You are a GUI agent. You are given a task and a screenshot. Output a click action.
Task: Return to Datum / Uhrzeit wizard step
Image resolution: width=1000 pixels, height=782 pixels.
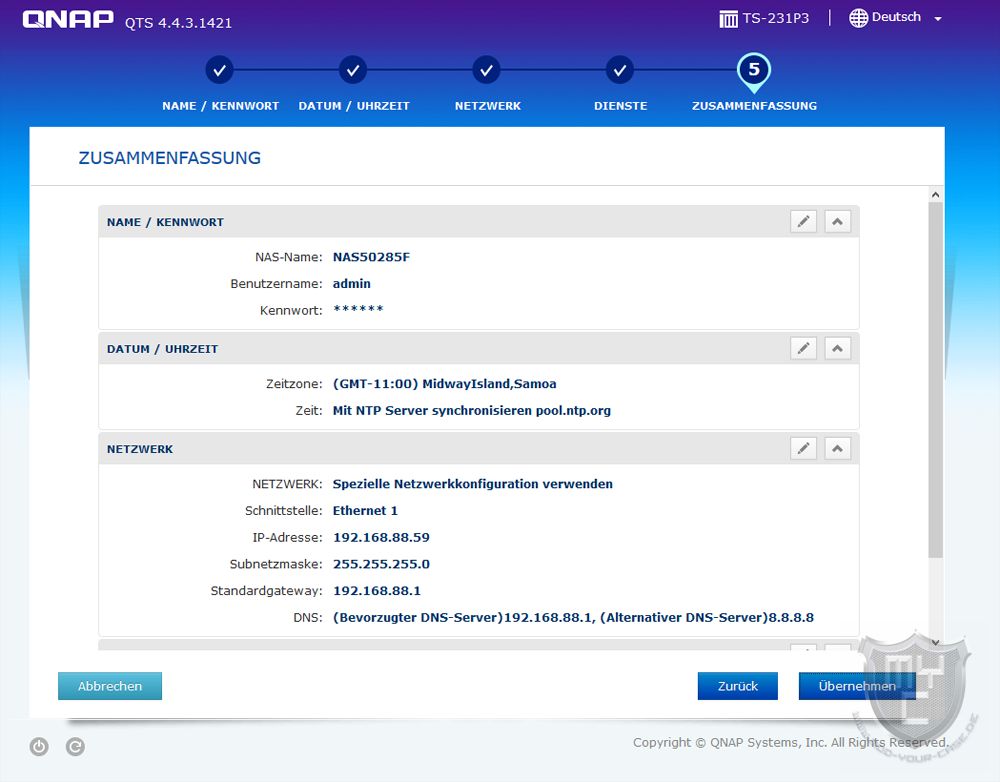coord(353,71)
